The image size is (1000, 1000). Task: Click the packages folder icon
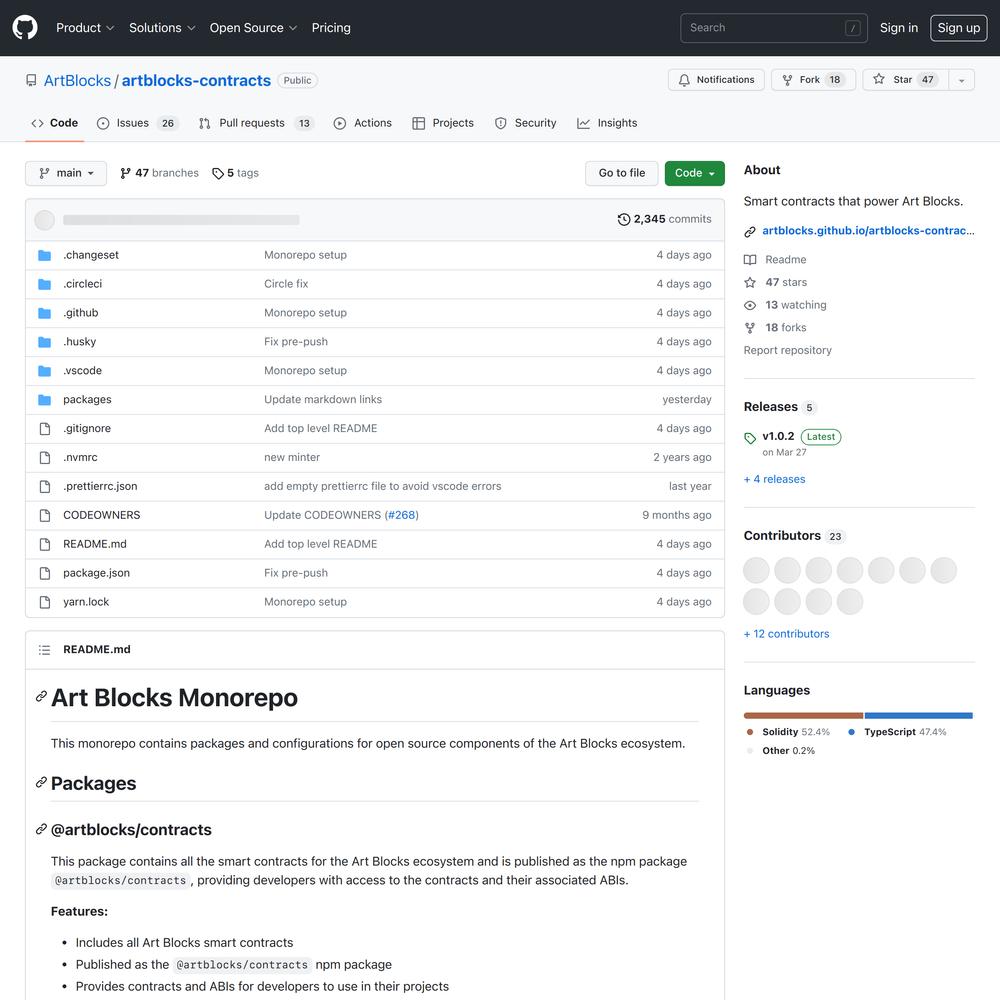pos(45,400)
